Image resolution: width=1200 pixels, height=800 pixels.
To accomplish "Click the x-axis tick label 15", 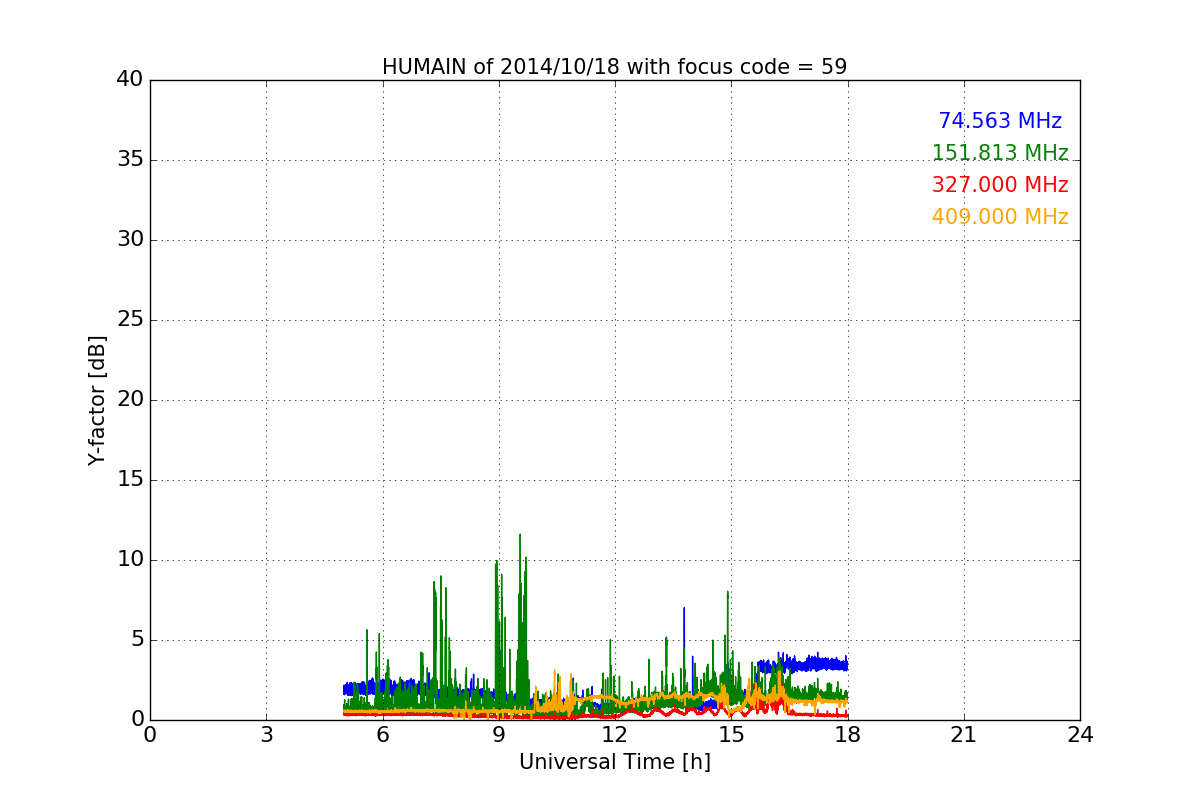I will click(731, 735).
